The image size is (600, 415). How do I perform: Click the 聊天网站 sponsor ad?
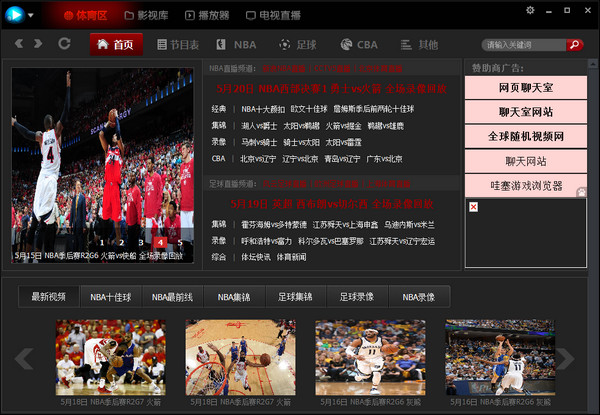point(526,161)
